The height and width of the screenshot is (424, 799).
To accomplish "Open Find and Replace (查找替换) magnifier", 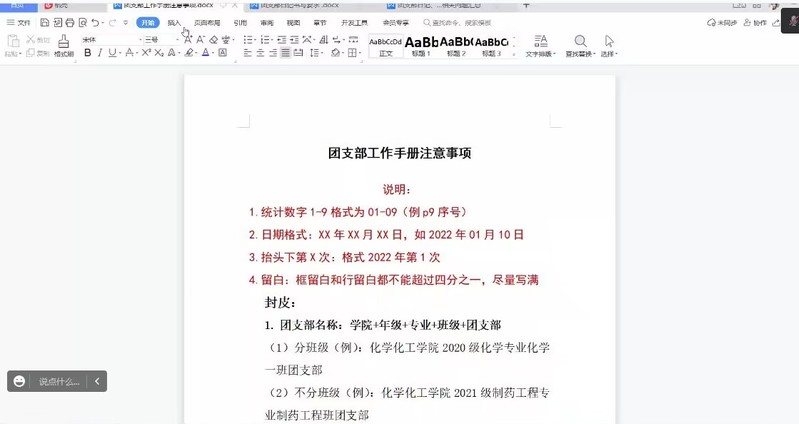I will [x=580, y=43].
